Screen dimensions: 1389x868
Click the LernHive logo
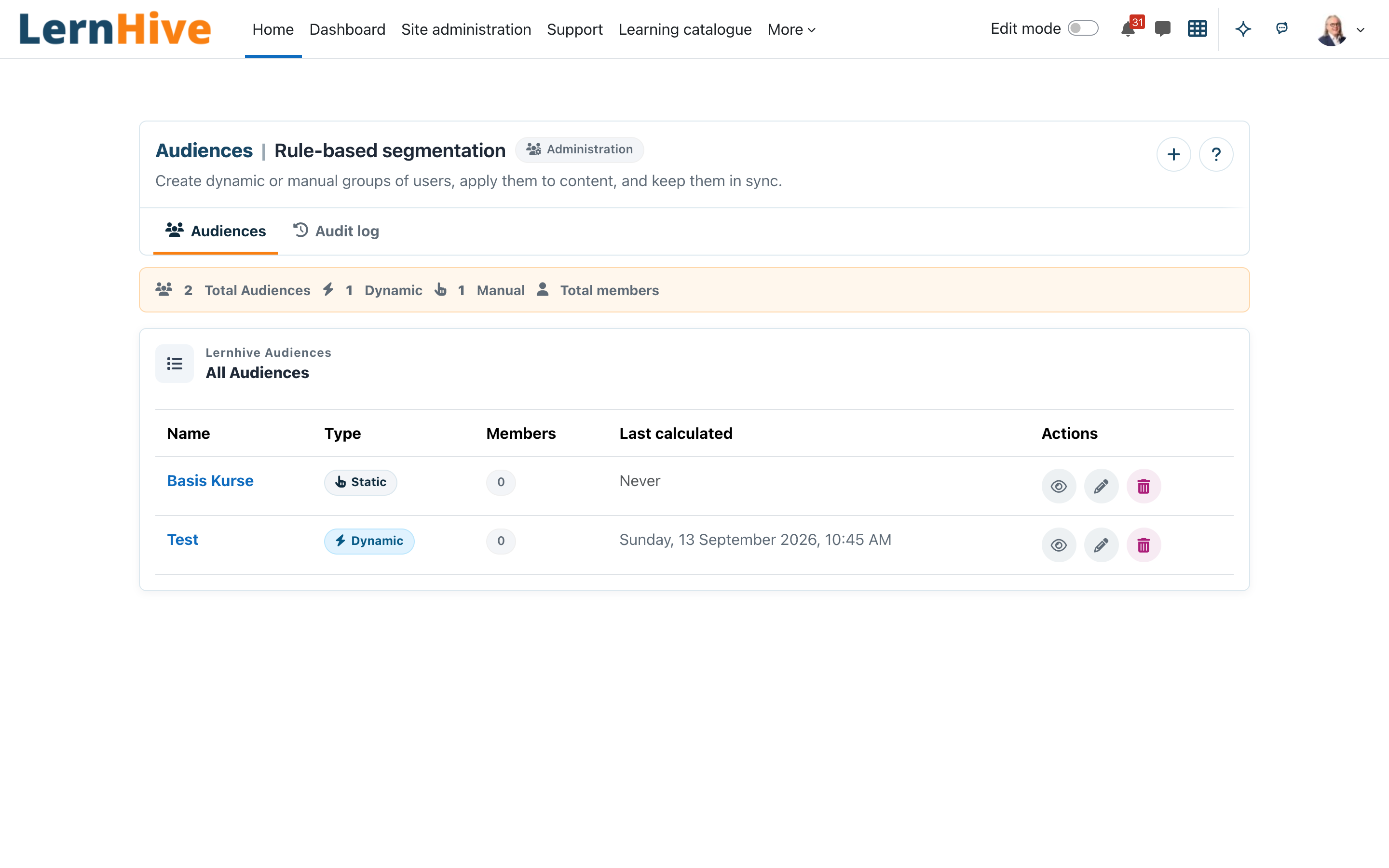pos(115,29)
